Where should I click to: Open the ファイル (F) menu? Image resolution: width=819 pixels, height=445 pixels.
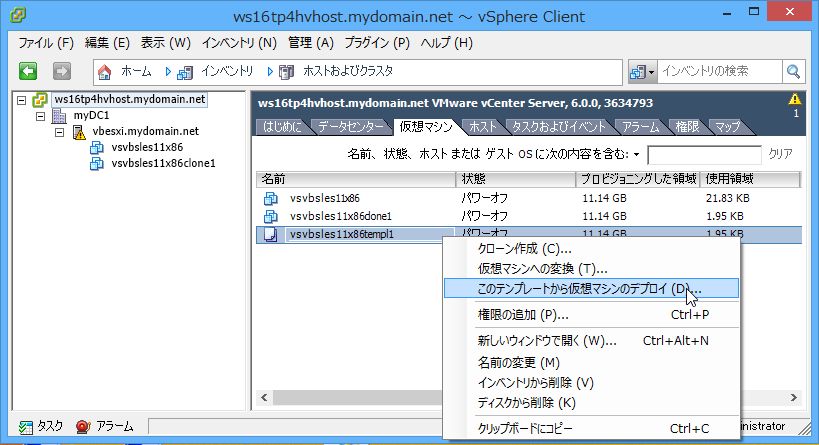pos(46,43)
